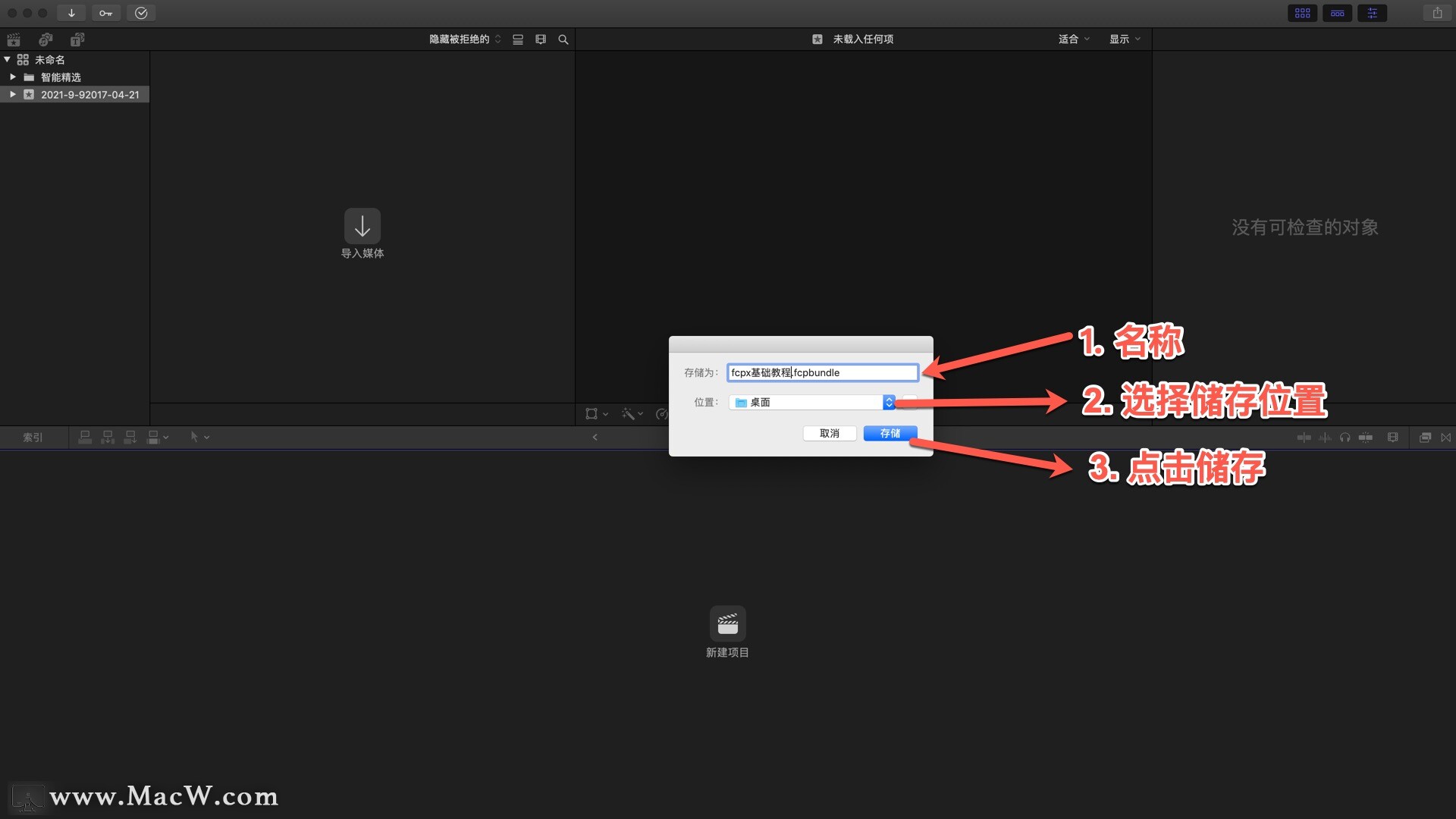The image size is (1456, 819).
Task: Open the Background Tasks checkmark icon
Action: pos(141,13)
